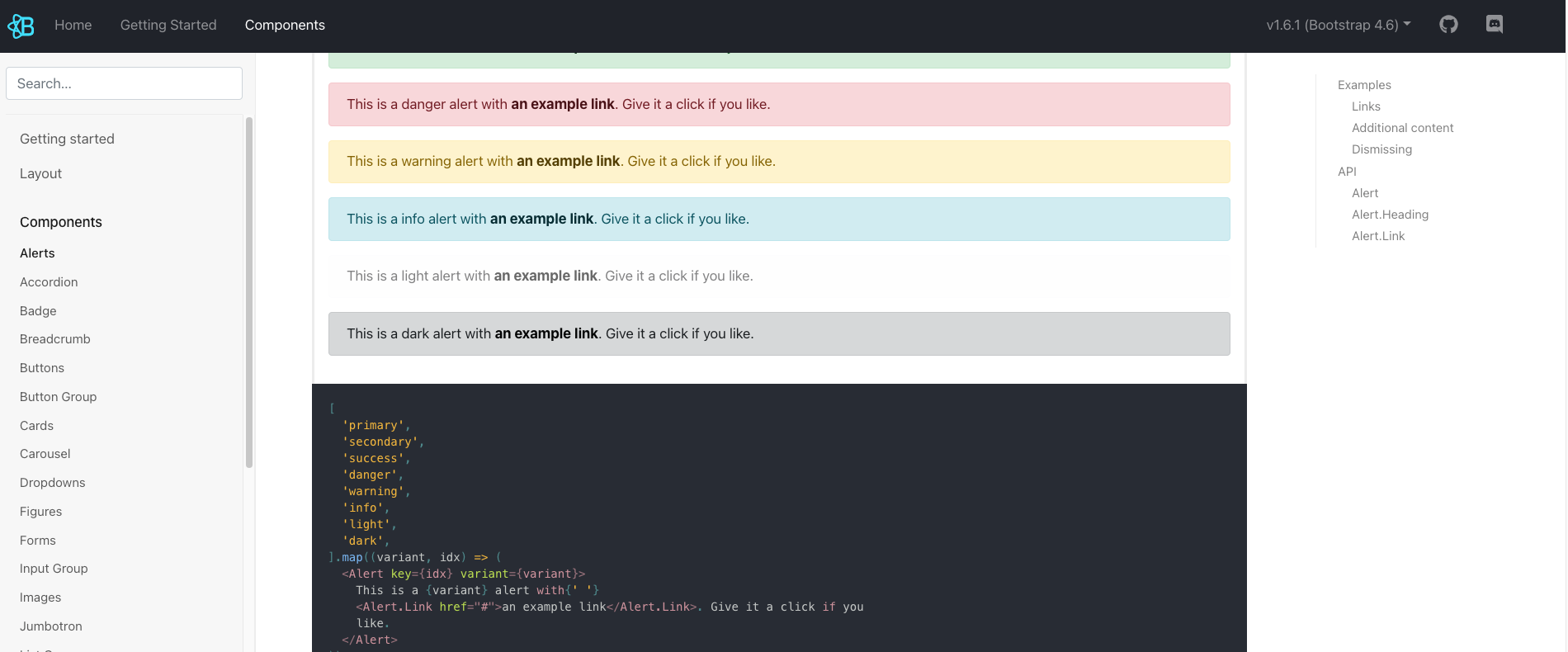Jump to Links in table of contents
The height and width of the screenshot is (652, 1568).
coord(1366,106)
